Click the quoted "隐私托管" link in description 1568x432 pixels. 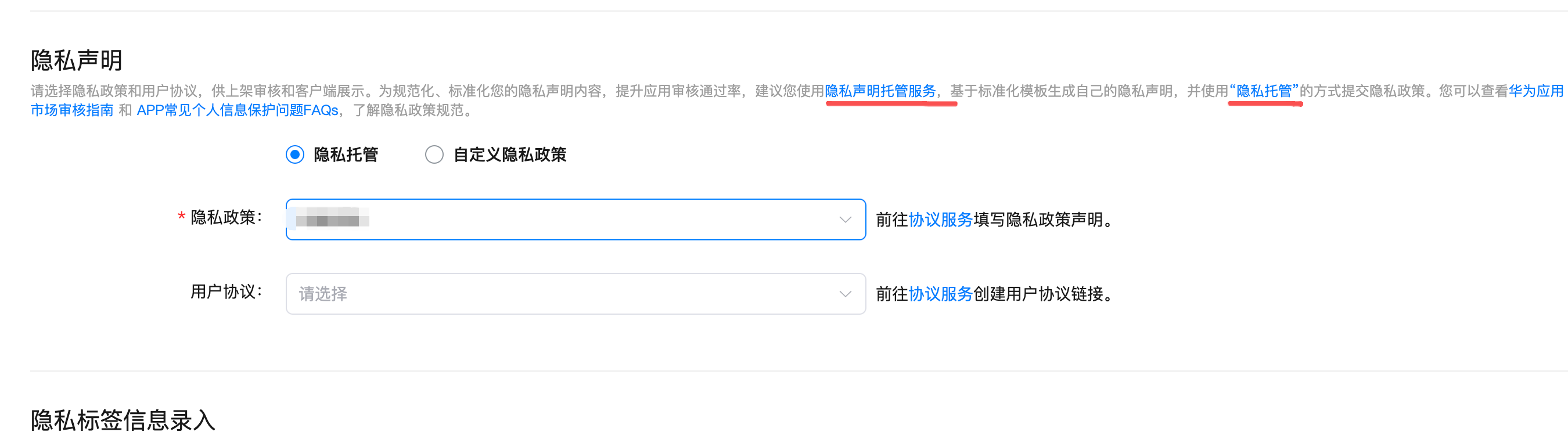pyautogui.click(x=1264, y=91)
